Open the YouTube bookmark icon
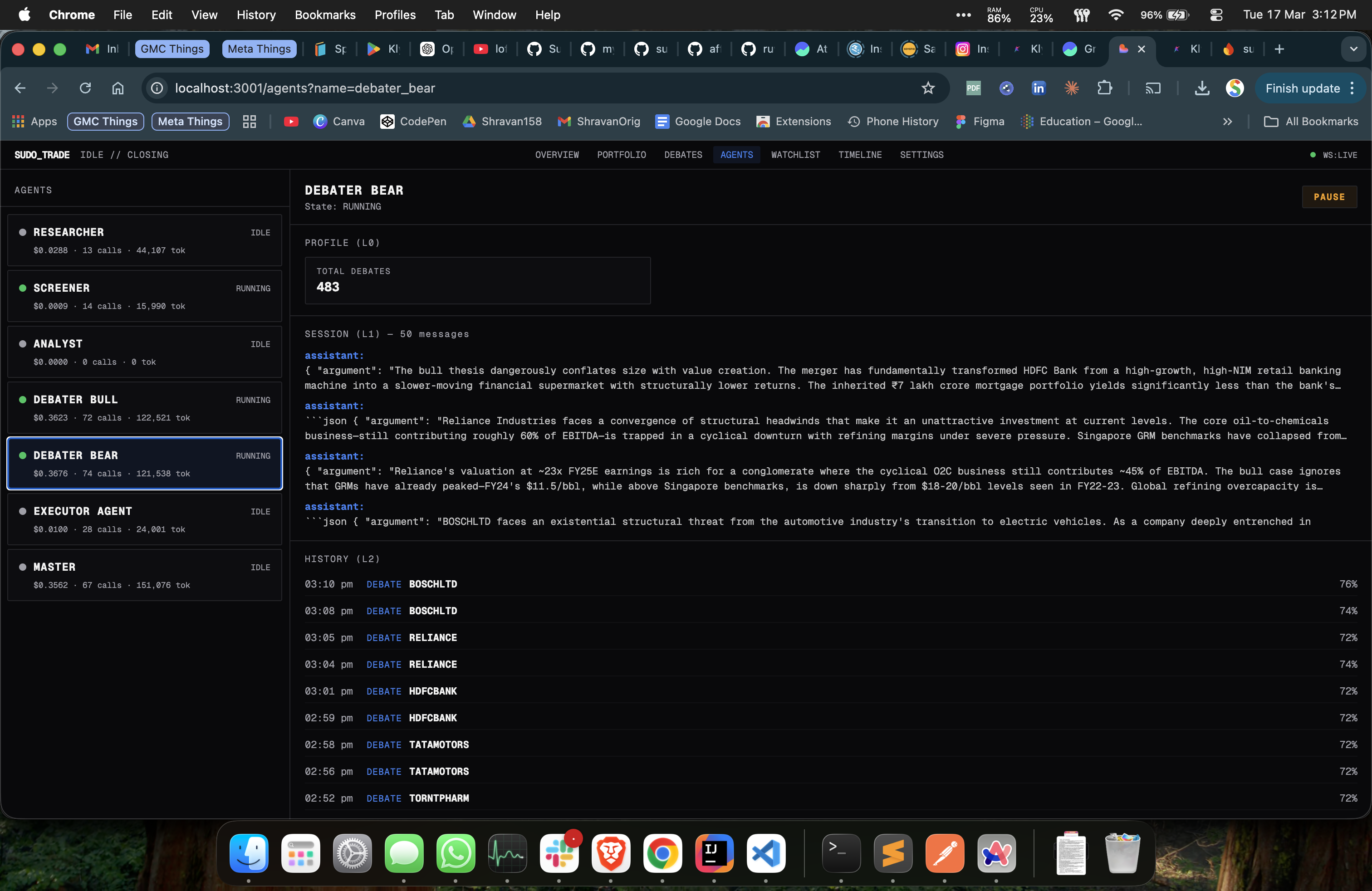Screen dimensions: 1372x891 coord(291,121)
